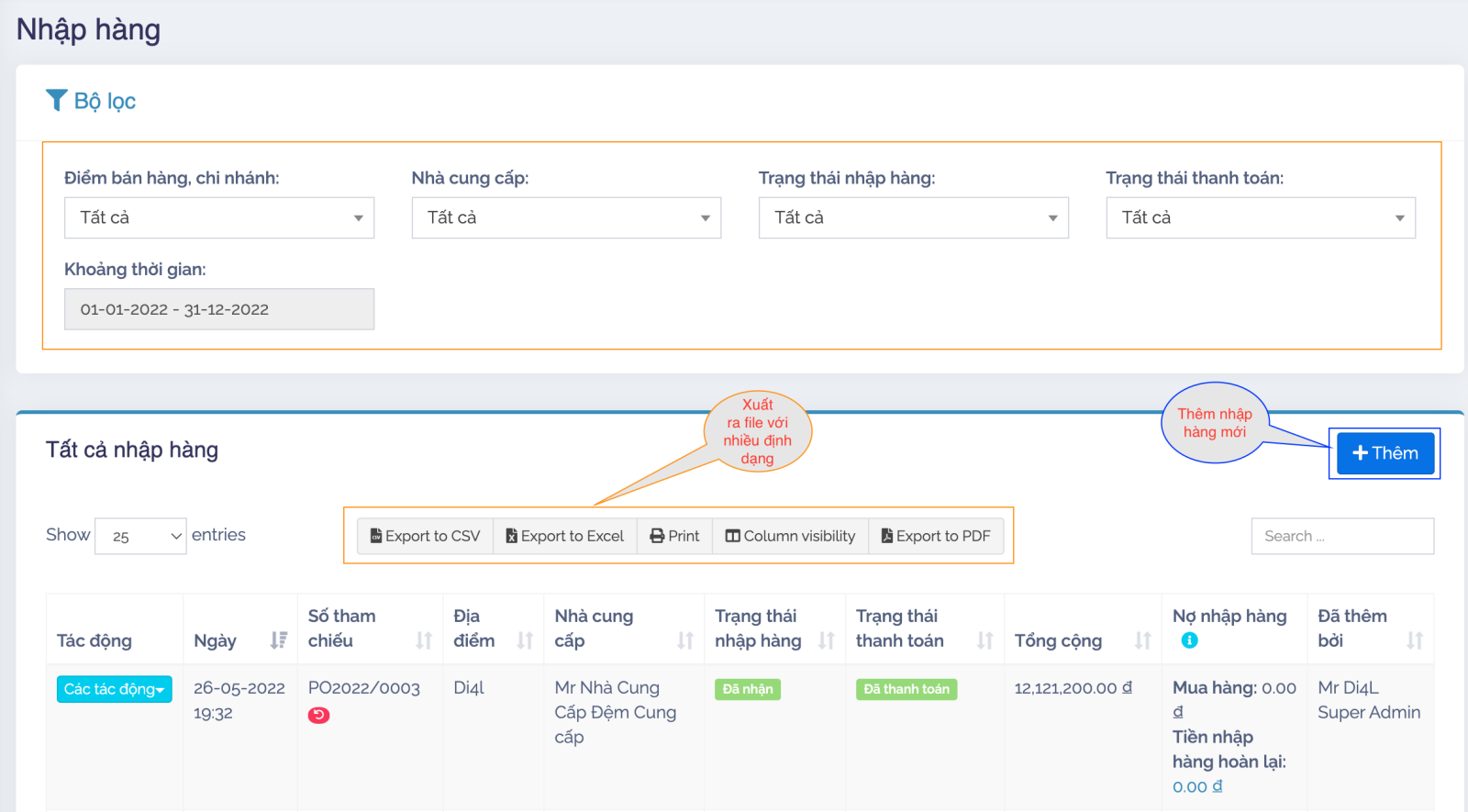This screenshot has height=812, width=1468.
Task: Sort by Ngày column sort icon
Action: [278, 640]
